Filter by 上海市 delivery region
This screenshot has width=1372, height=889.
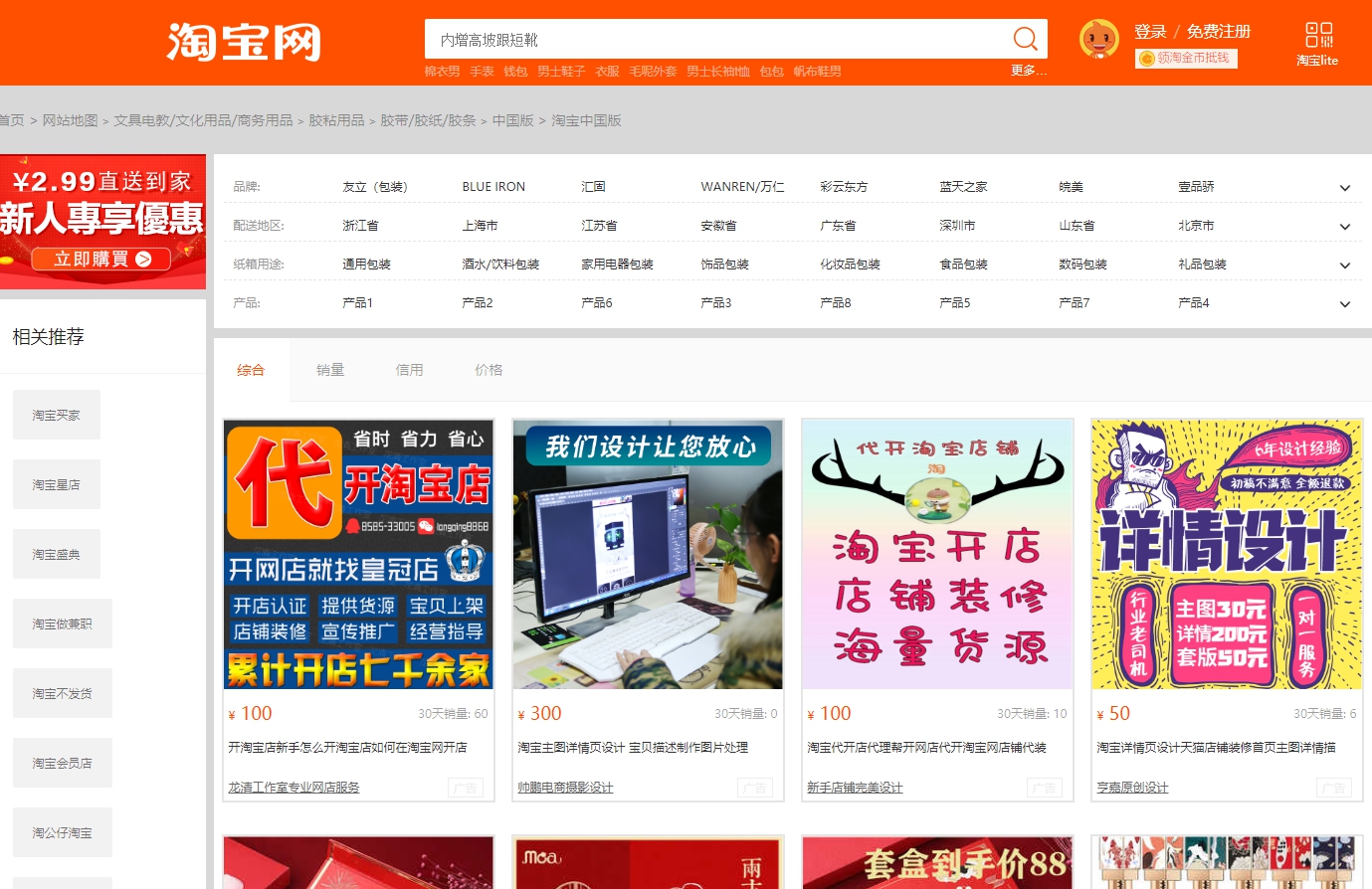480,226
